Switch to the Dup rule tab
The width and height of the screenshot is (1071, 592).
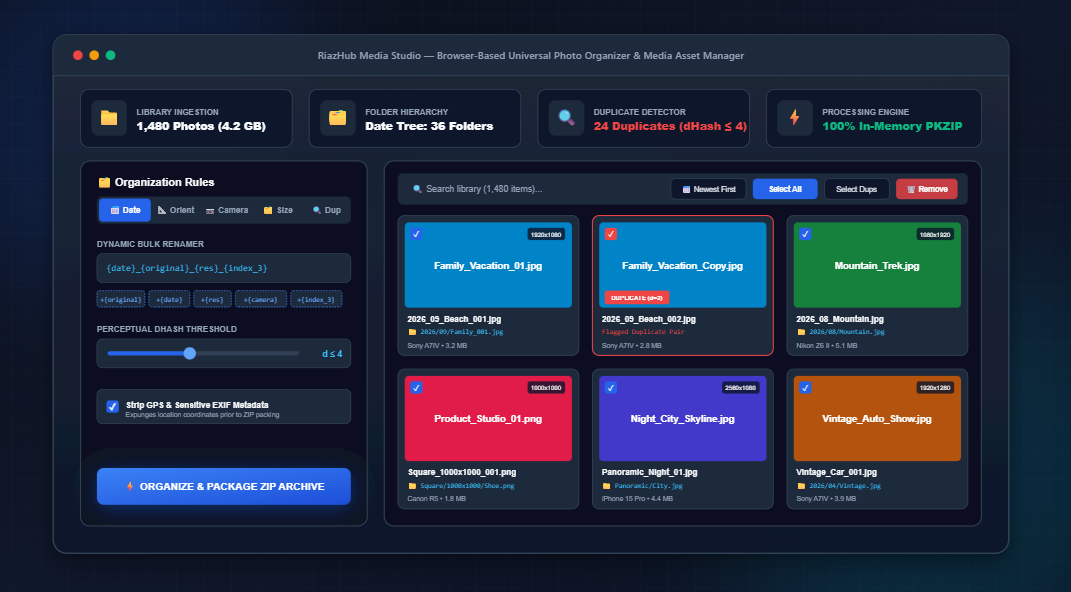(x=326, y=210)
